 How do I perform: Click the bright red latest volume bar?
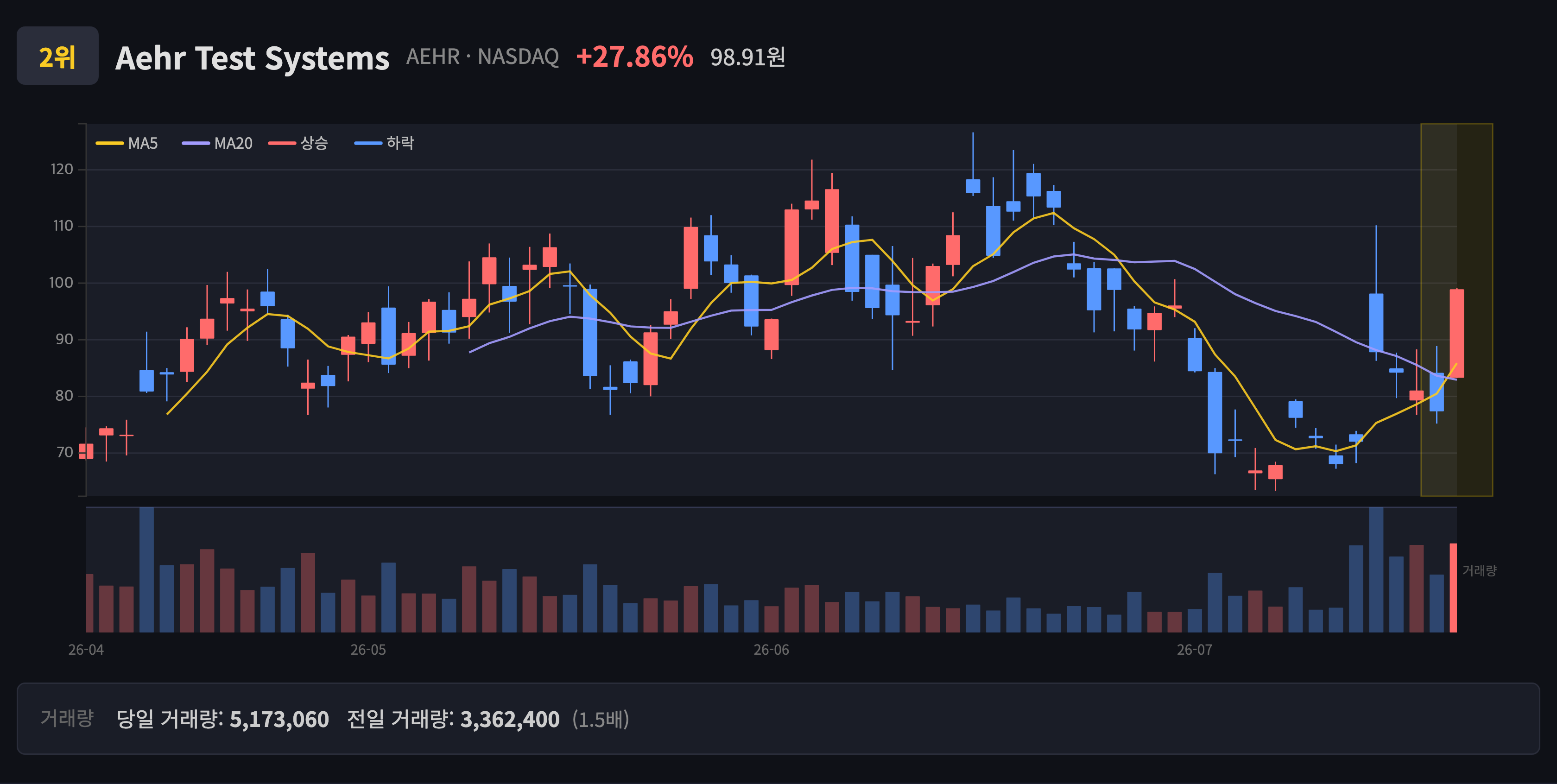(x=1453, y=588)
